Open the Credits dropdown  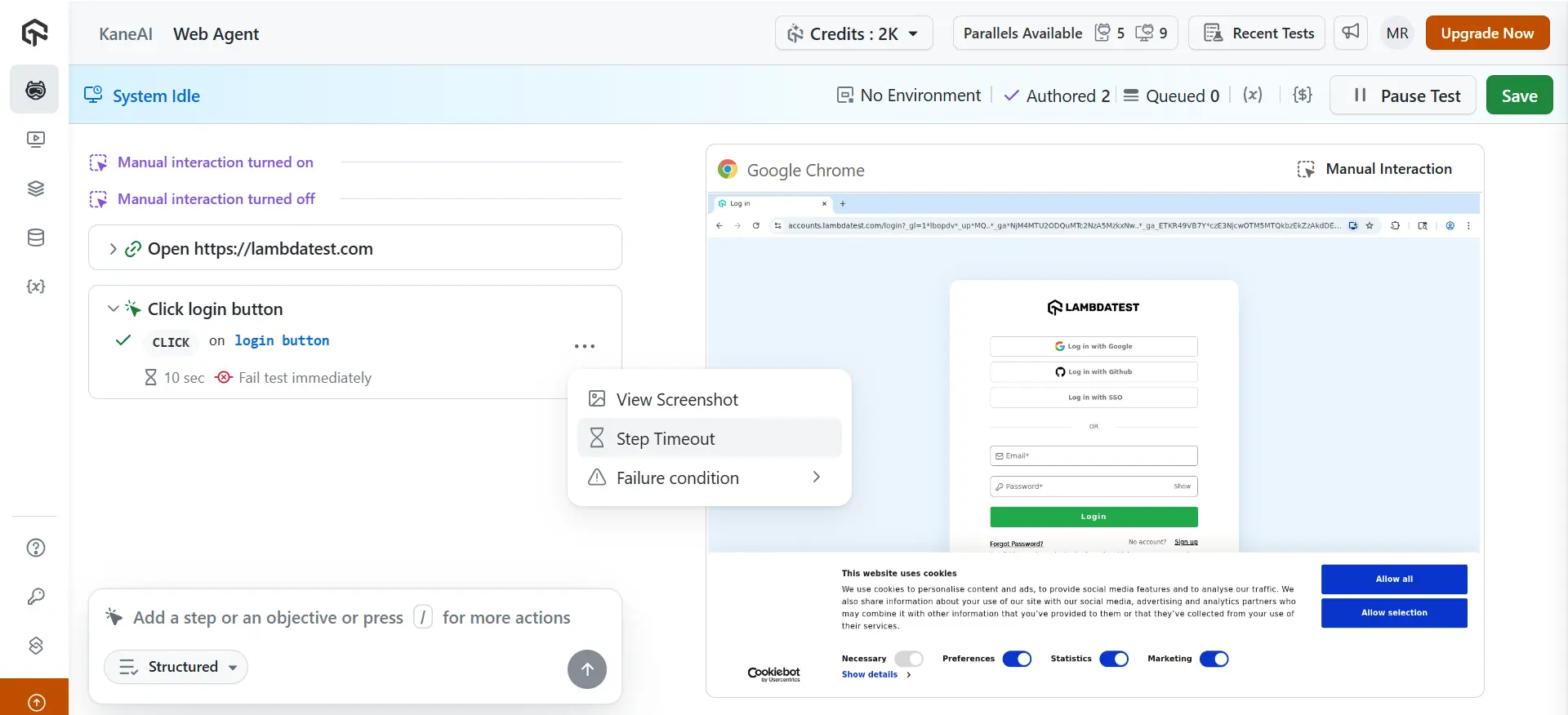853,33
